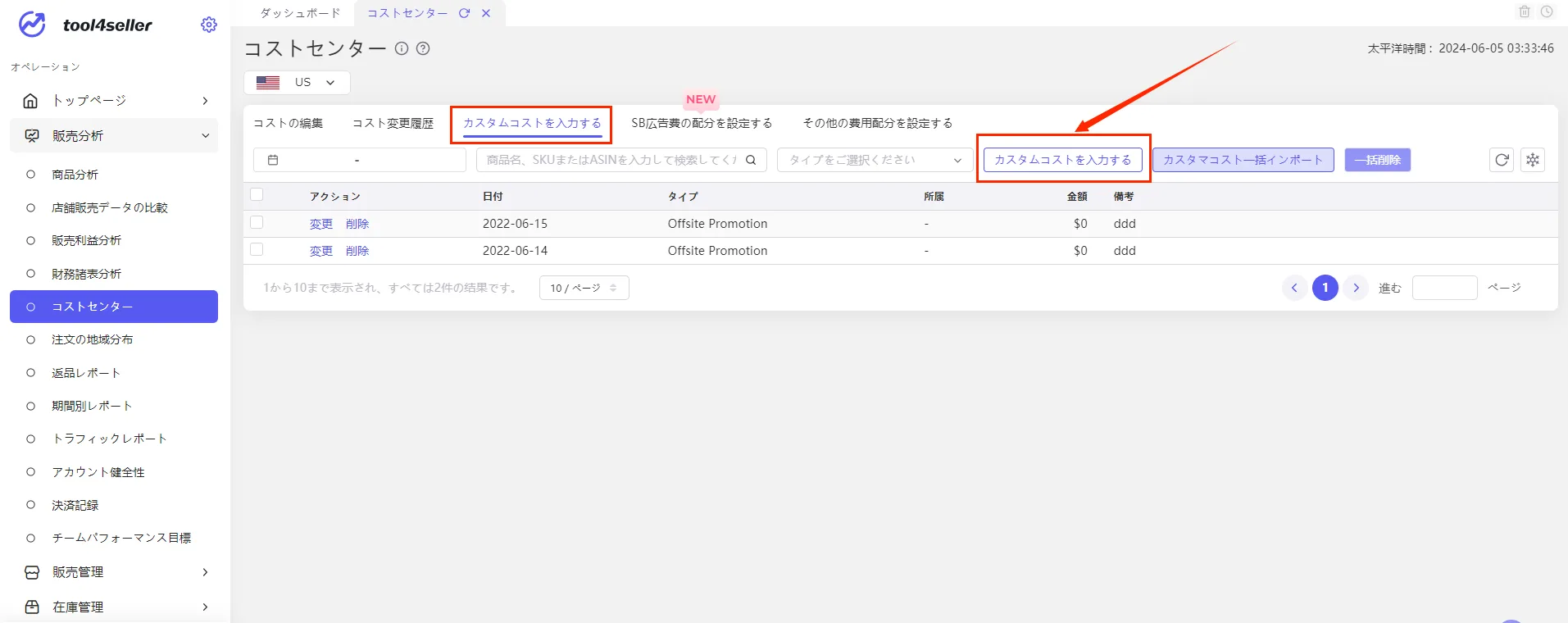Click the 販売管理 store icon
The height and width of the screenshot is (623, 1568).
(x=32, y=572)
